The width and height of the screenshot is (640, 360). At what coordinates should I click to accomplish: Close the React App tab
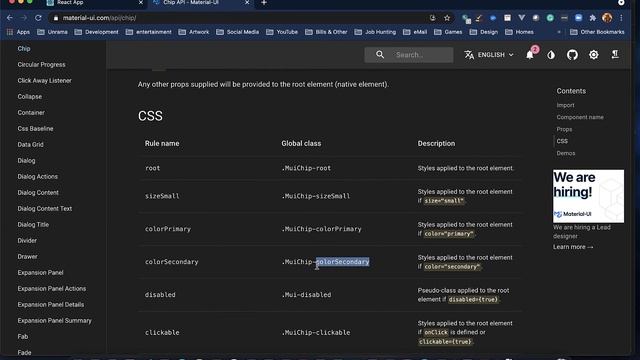coord(141,3)
